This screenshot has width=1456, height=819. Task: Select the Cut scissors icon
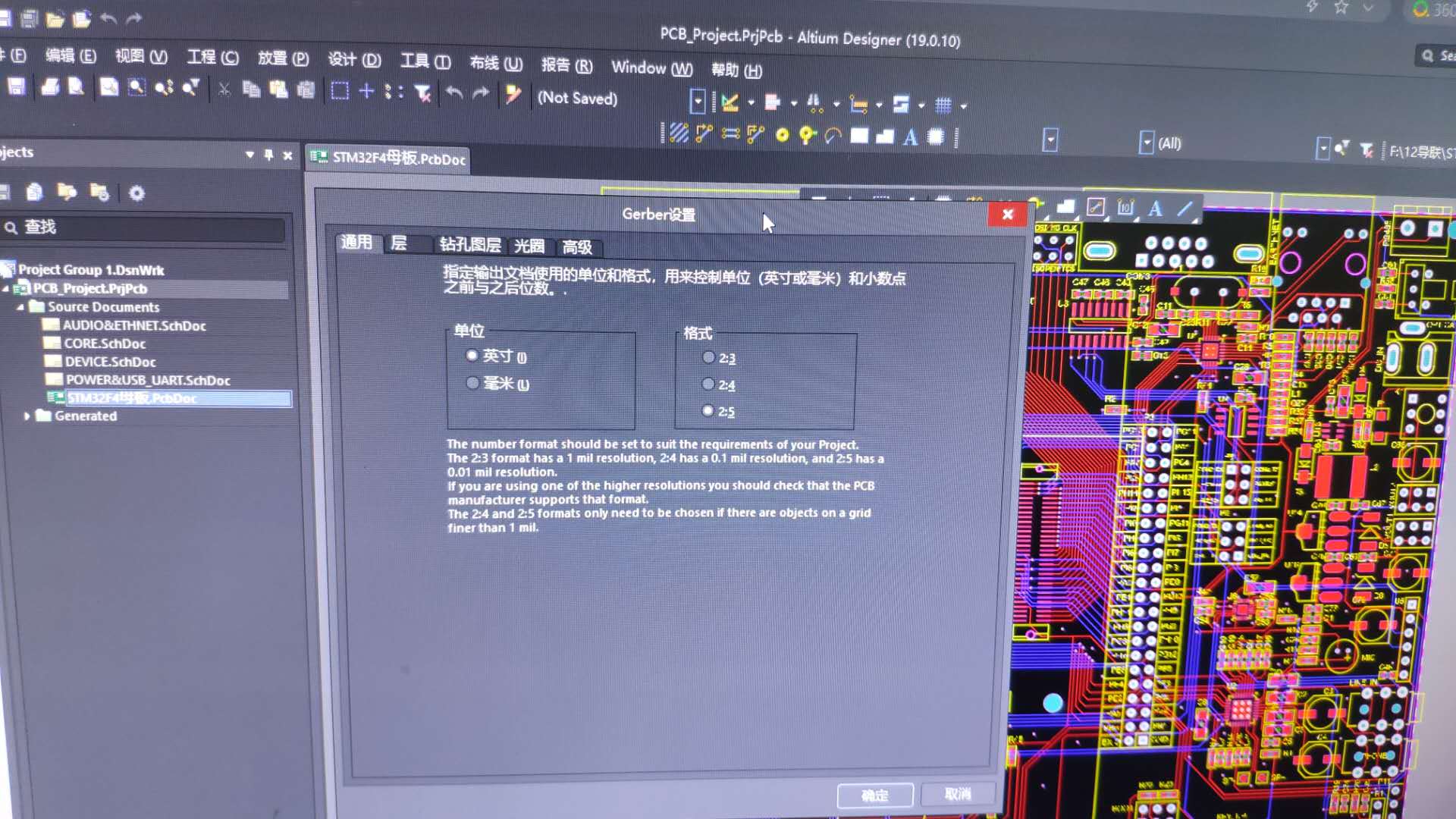[x=224, y=89]
